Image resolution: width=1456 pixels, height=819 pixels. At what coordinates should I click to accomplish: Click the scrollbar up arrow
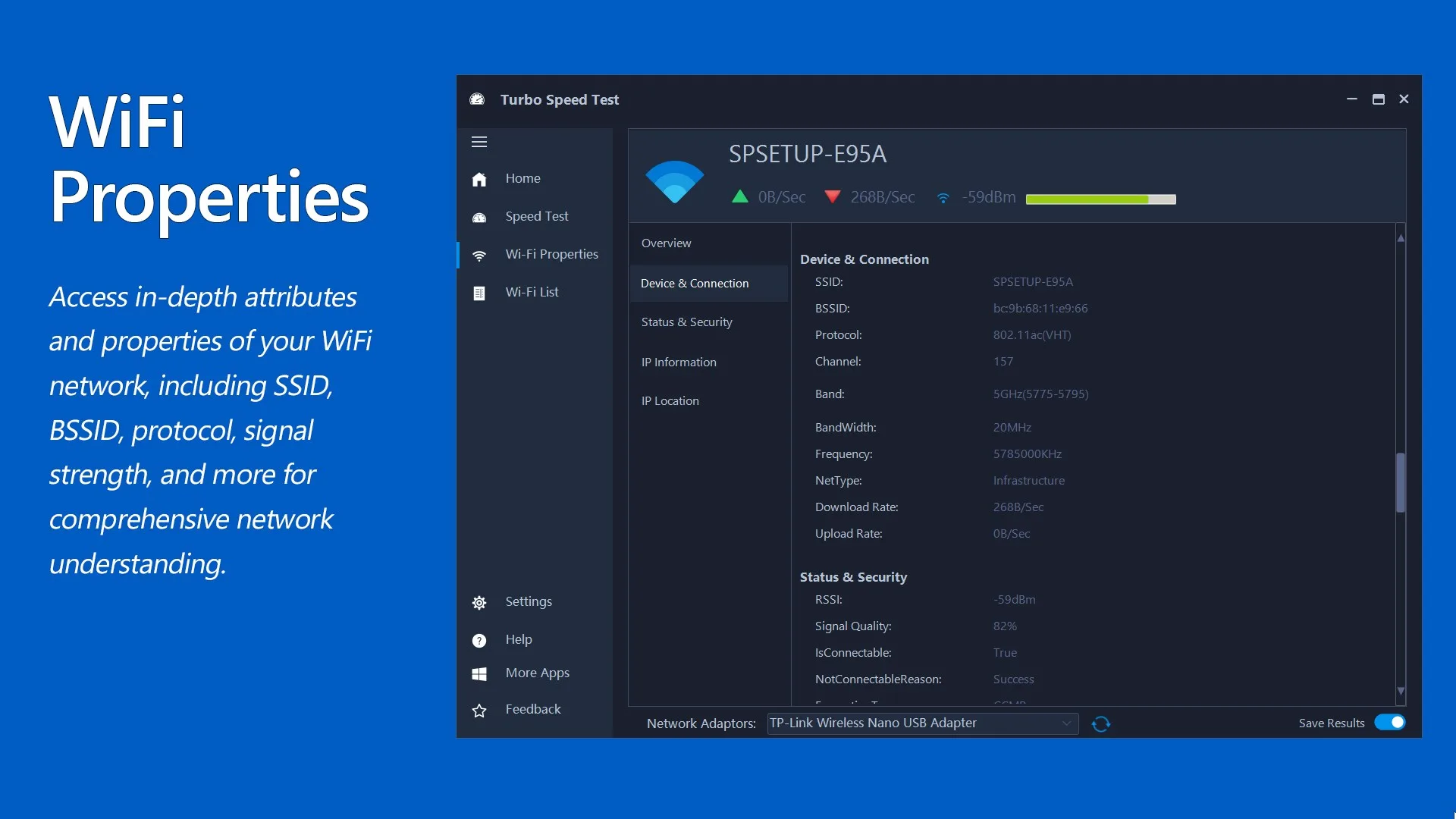1401,237
